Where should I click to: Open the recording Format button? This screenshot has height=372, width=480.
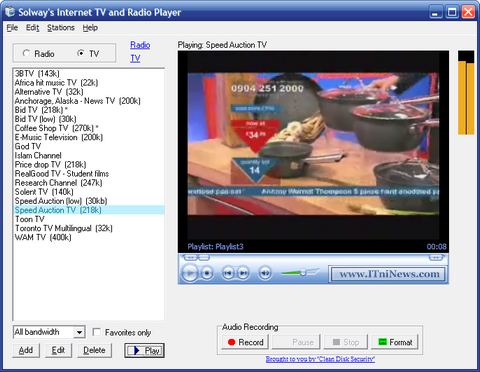(x=395, y=342)
